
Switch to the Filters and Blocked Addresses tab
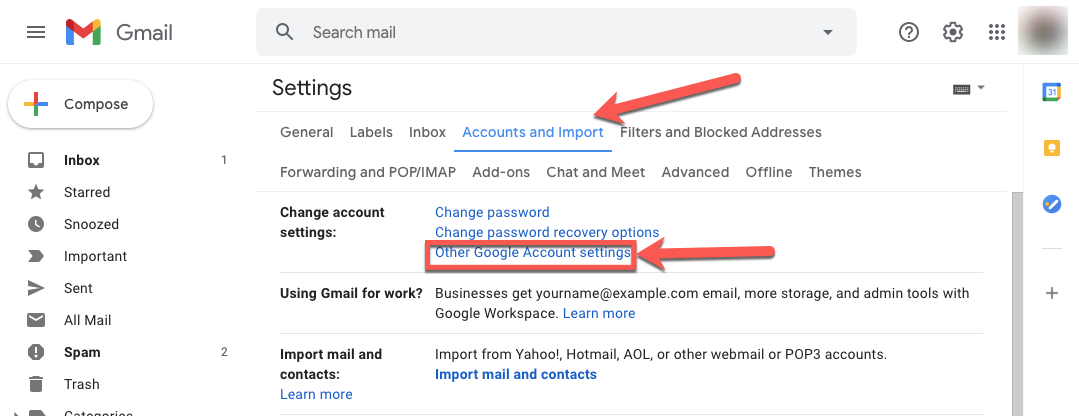tap(720, 132)
